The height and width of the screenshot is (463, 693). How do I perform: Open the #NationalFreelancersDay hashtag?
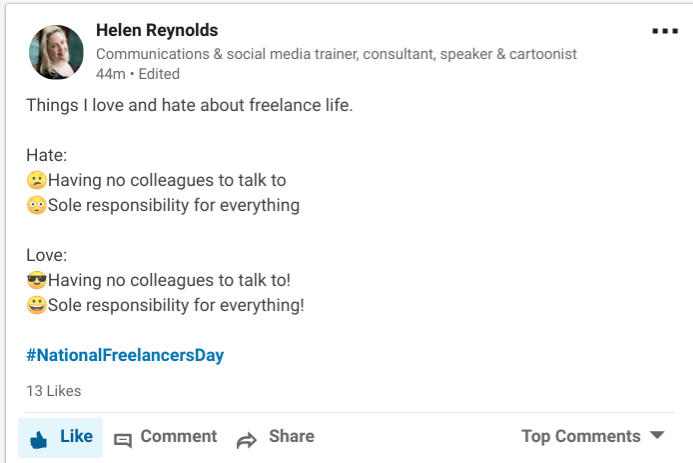click(125, 355)
